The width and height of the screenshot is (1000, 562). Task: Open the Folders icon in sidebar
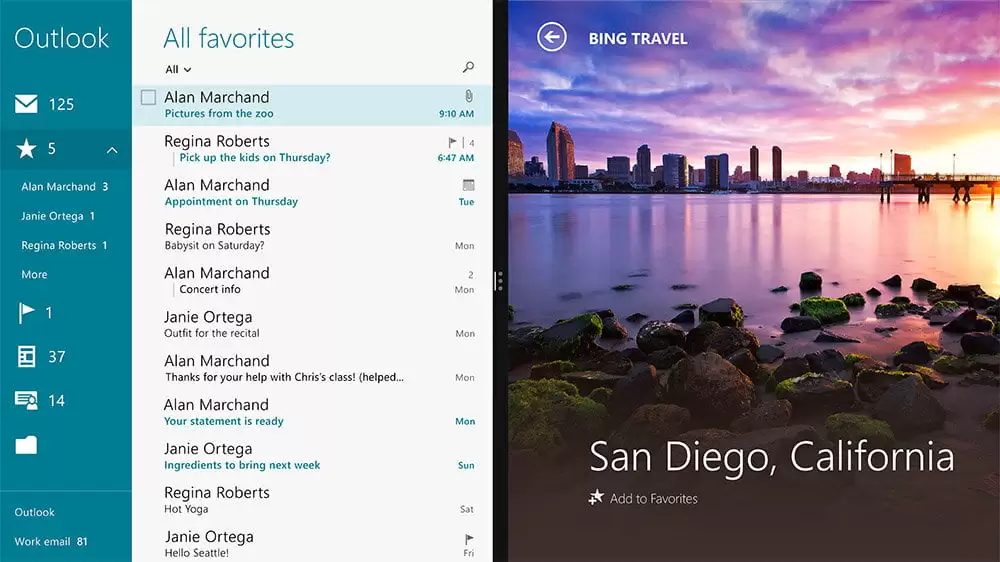coord(26,444)
